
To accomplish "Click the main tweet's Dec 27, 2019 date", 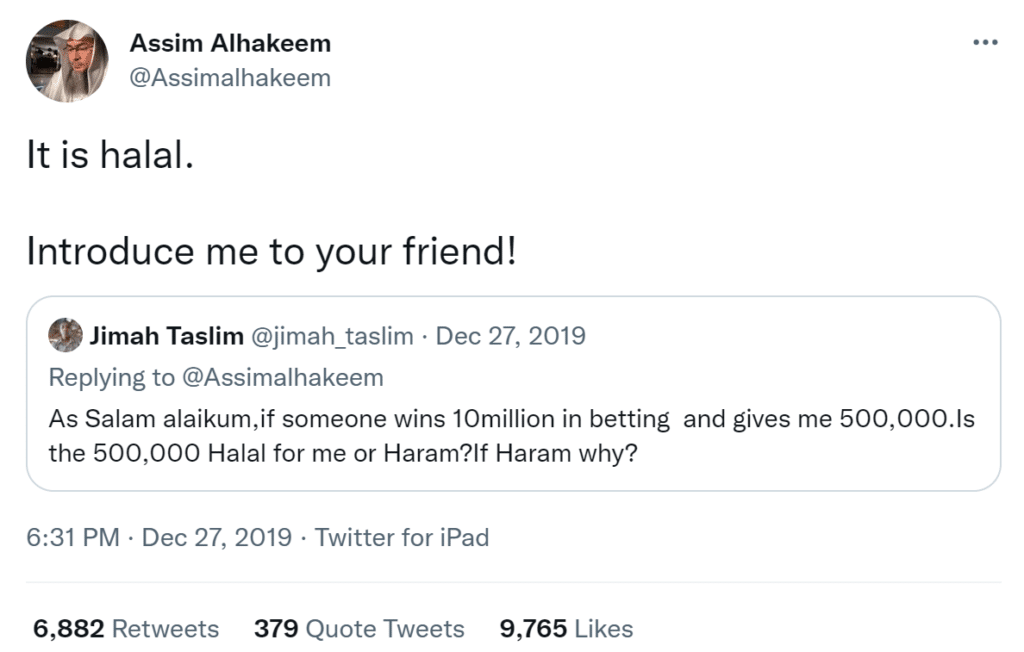I will (x=217, y=538).
